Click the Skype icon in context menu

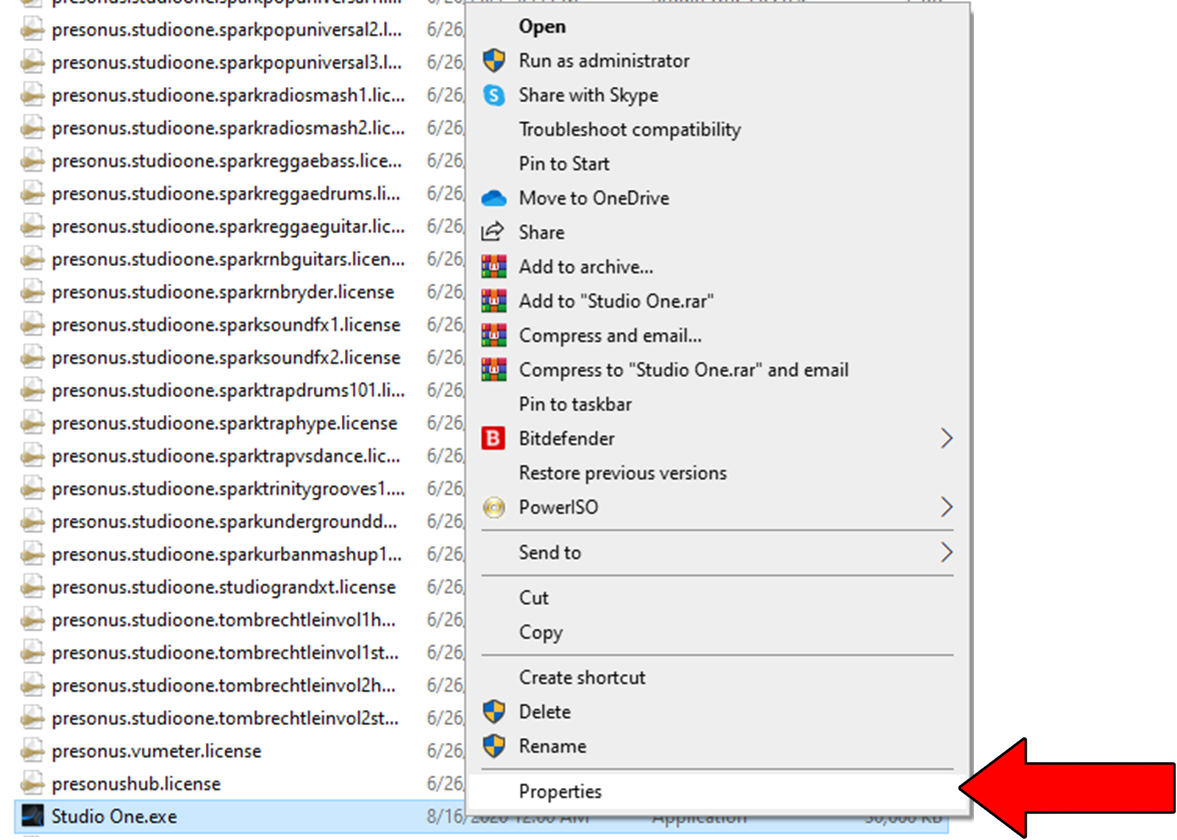[x=494, y=95]
